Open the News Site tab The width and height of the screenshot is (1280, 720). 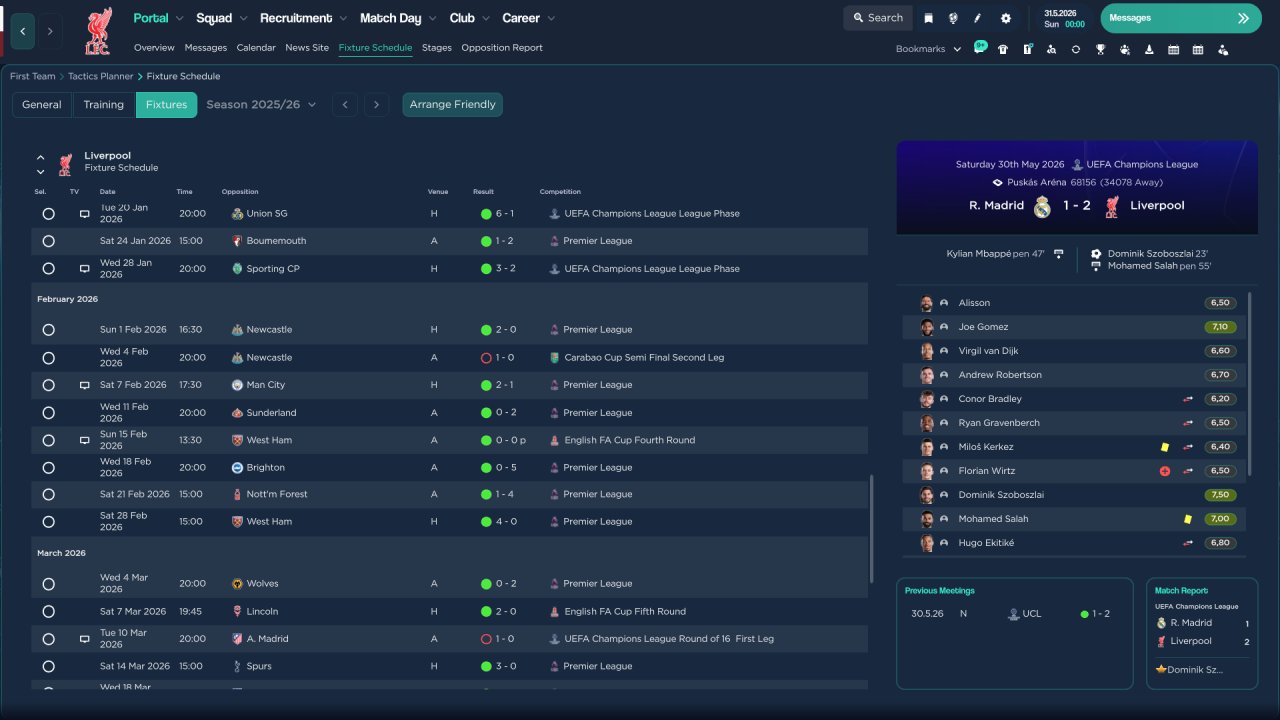click(x=307, y=48)
